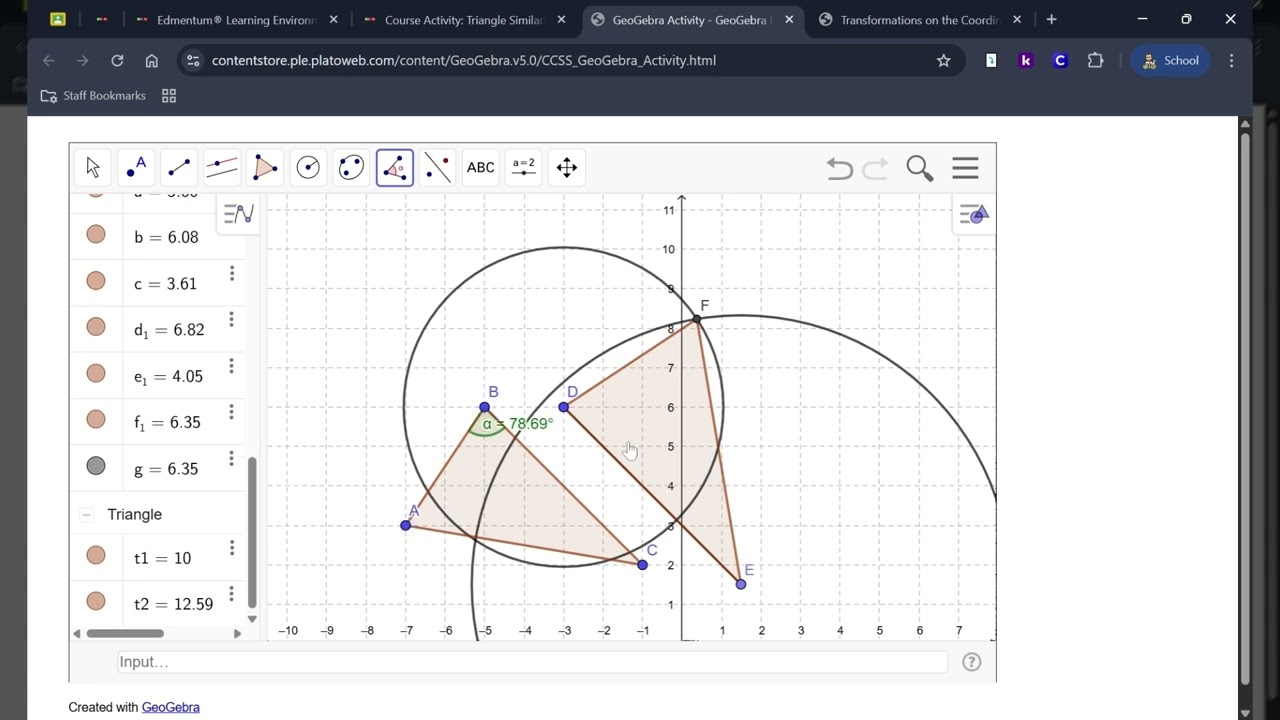Go to the browser home page
The width and height of the screenshot is (1280, 720).
[151, 61]
